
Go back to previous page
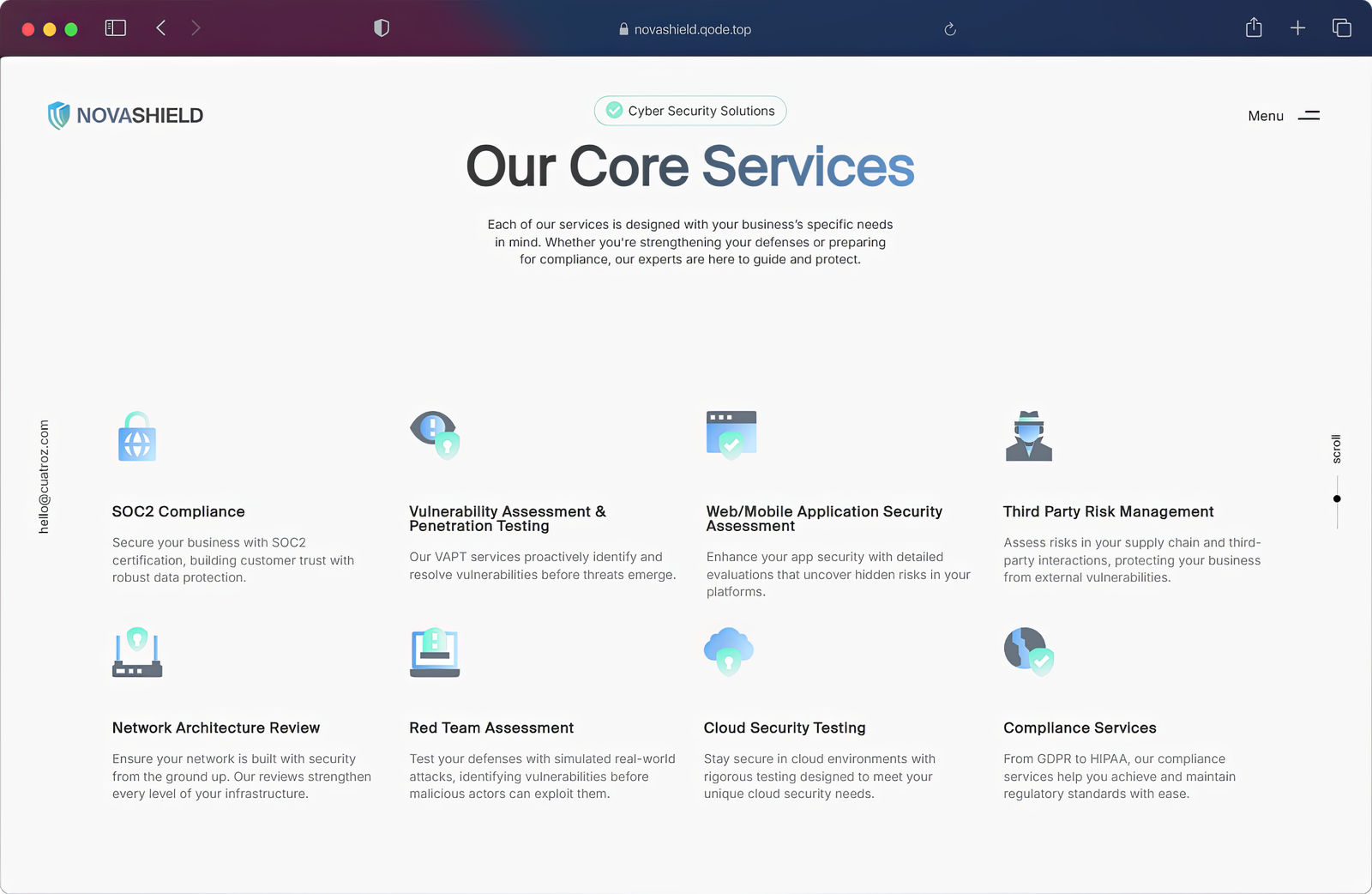160,28
